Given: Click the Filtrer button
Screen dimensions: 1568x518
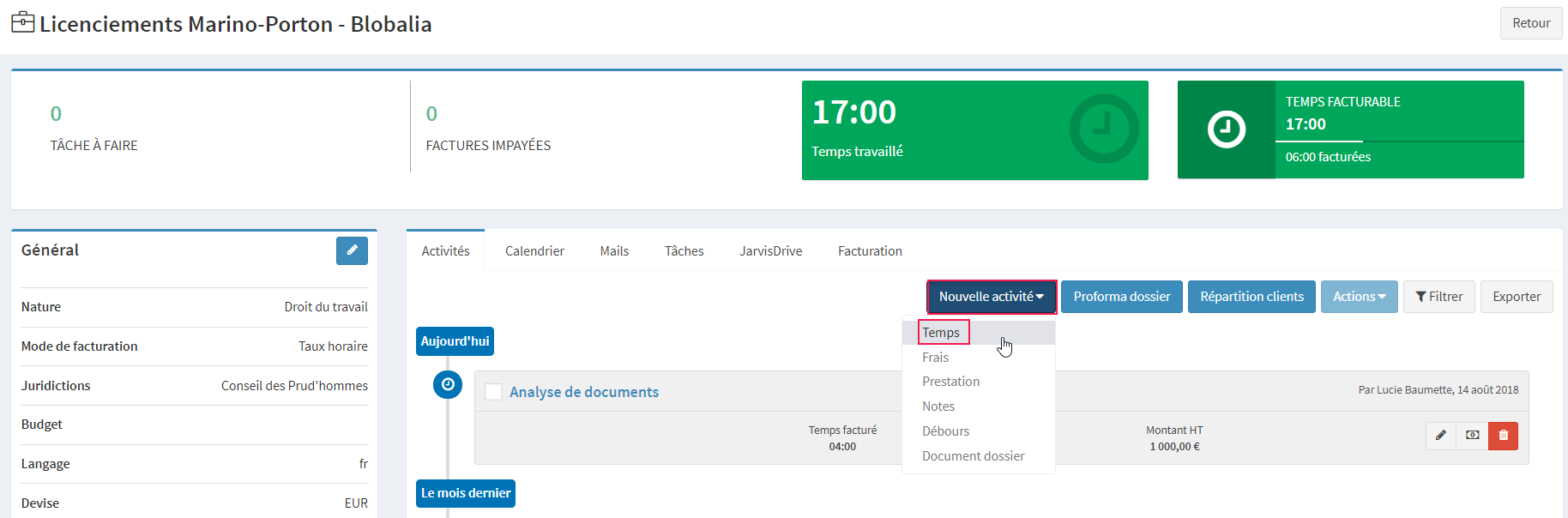Looking at the screenshot, I should tap(1439, 297).
